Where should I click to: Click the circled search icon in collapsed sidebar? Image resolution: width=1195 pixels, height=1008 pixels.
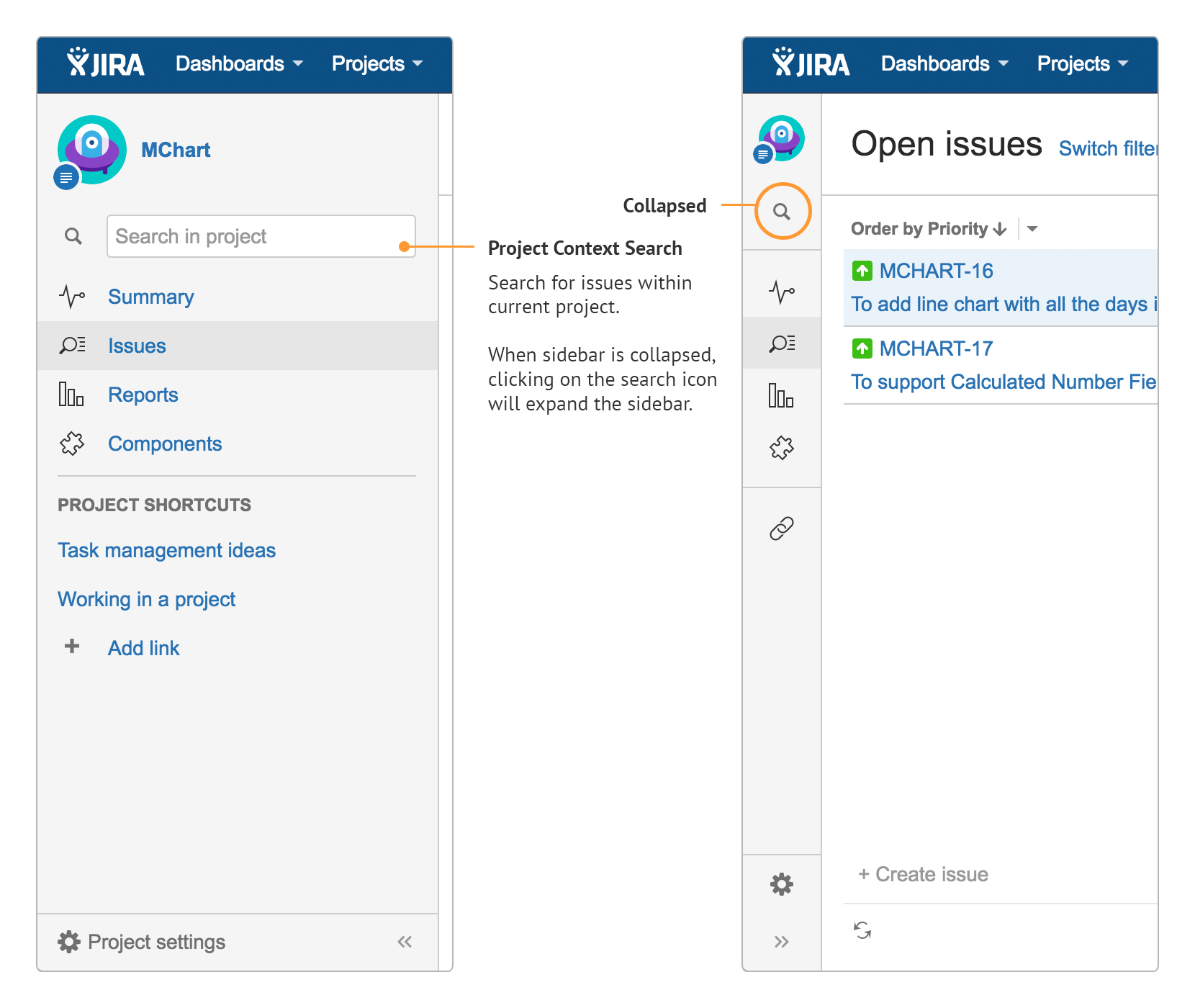tap(782, 212)
